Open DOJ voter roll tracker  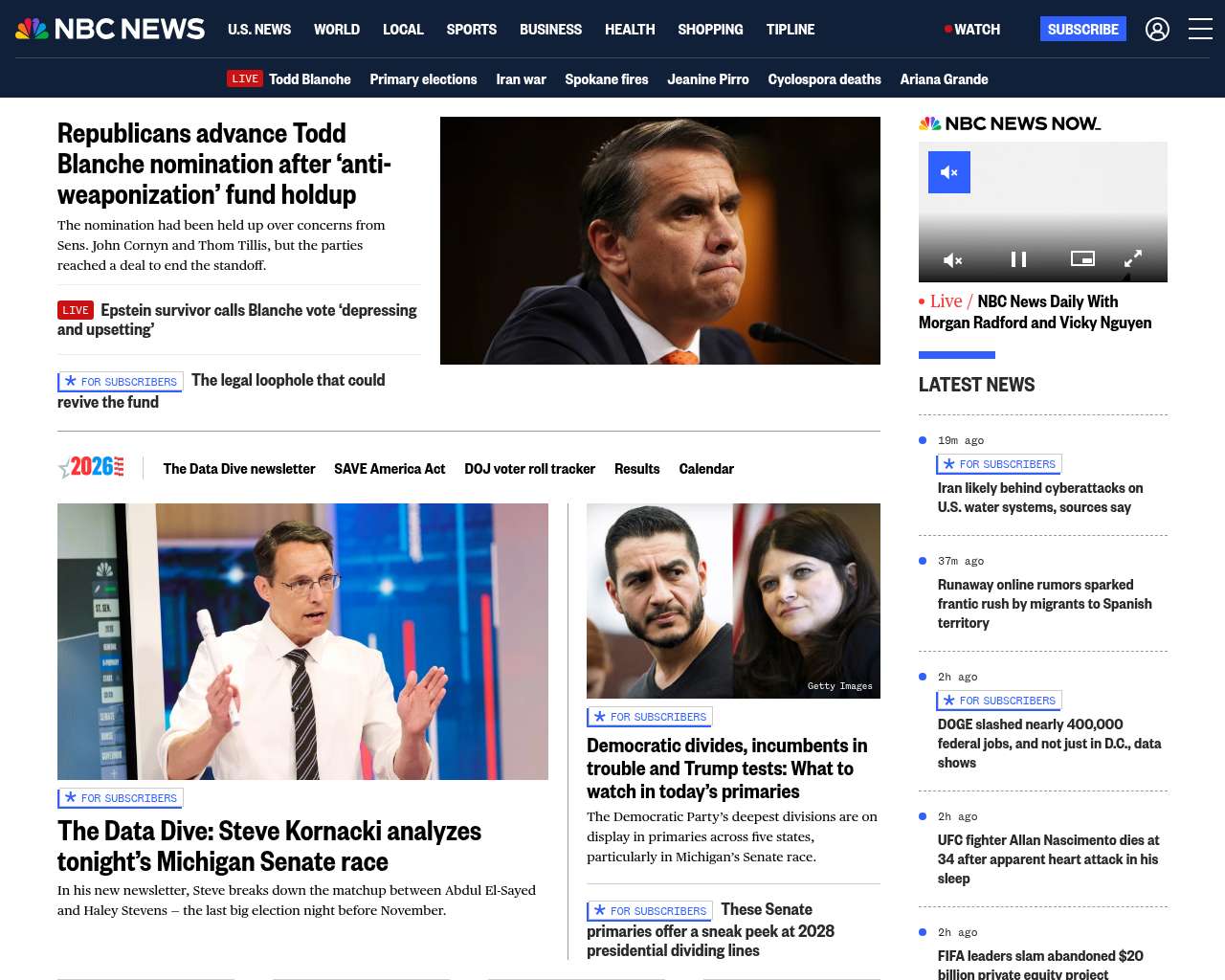(x=529, y=469)
